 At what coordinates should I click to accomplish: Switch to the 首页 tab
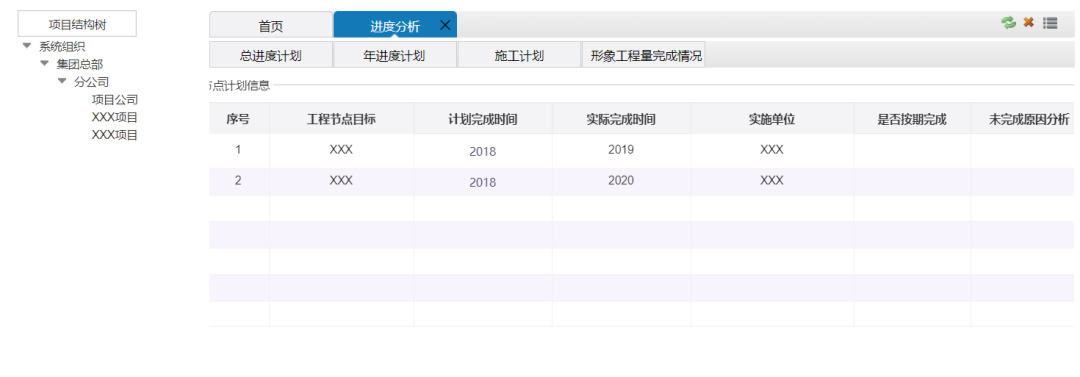pyautogui.click(x=271, y=26)
